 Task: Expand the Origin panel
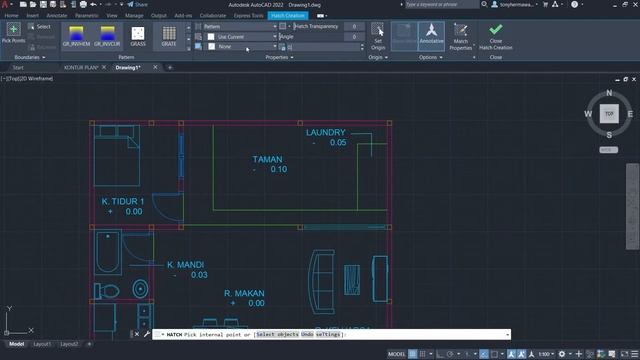pyautogui.click(x=378, y=57)
